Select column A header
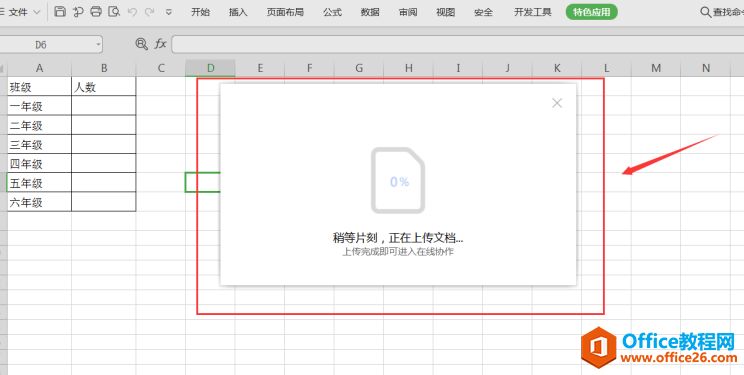This screenshot has height=375, width=744. (x=39, y=68)
